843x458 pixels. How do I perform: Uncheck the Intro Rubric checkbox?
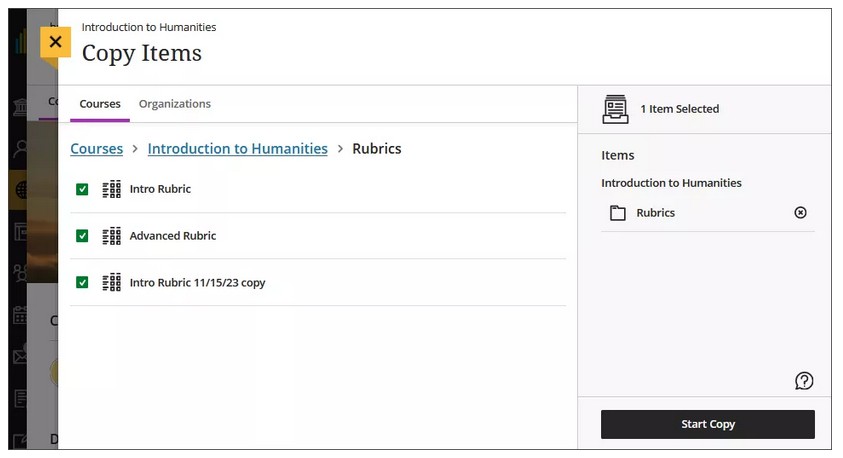pos(82,189)
